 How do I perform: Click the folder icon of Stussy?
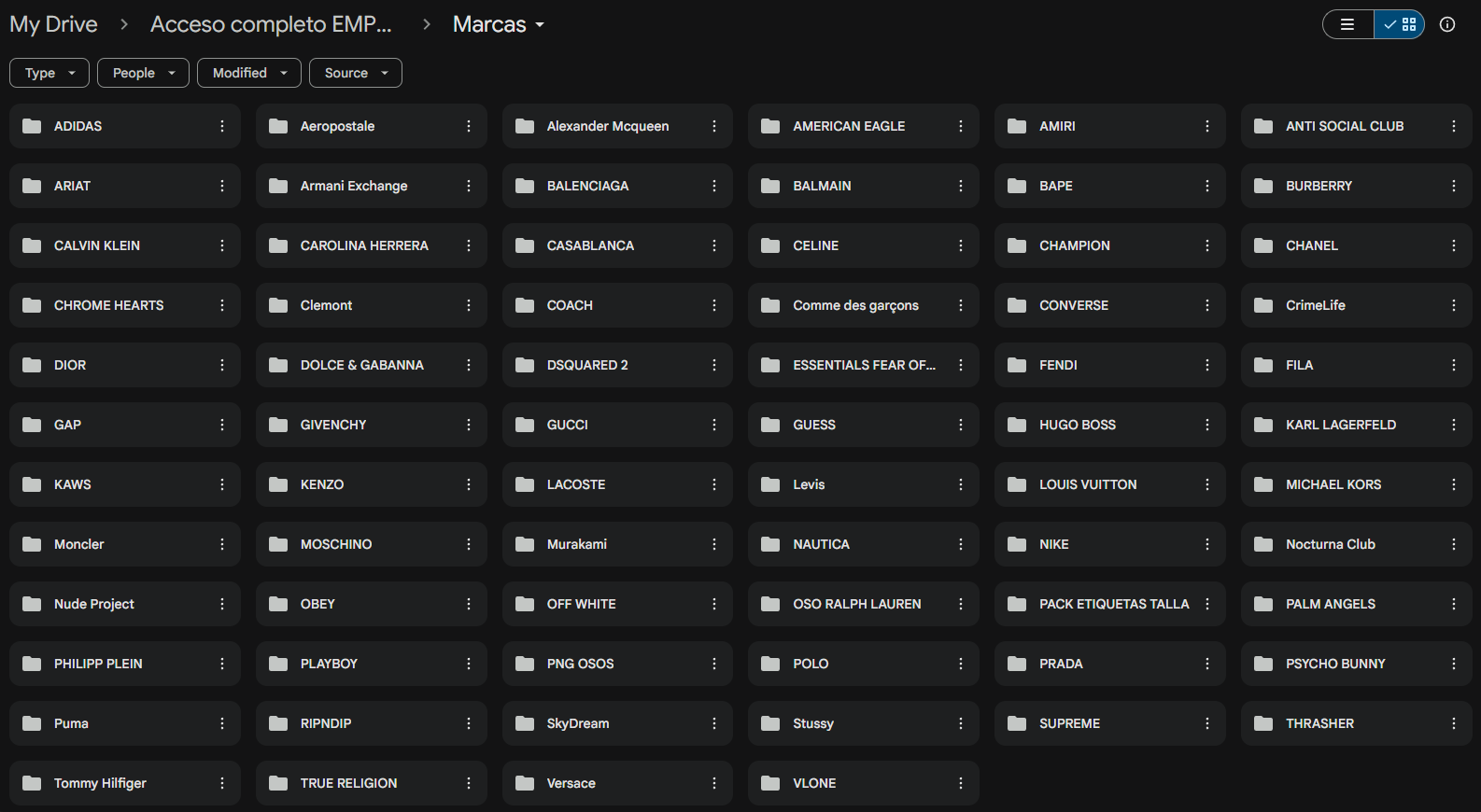point(770,723)
